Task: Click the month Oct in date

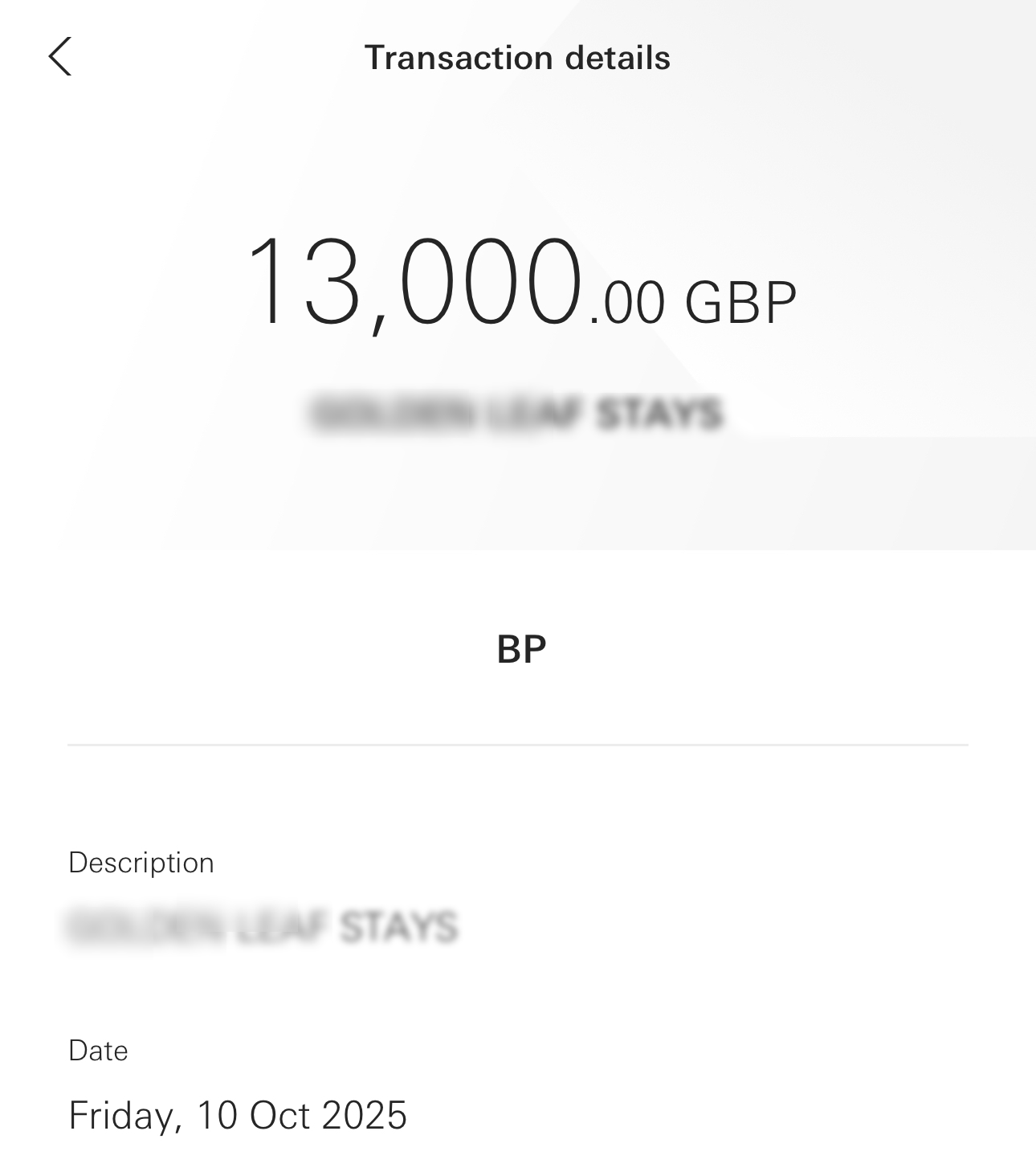Action: pyautogui.click(x=279, y=1115)
